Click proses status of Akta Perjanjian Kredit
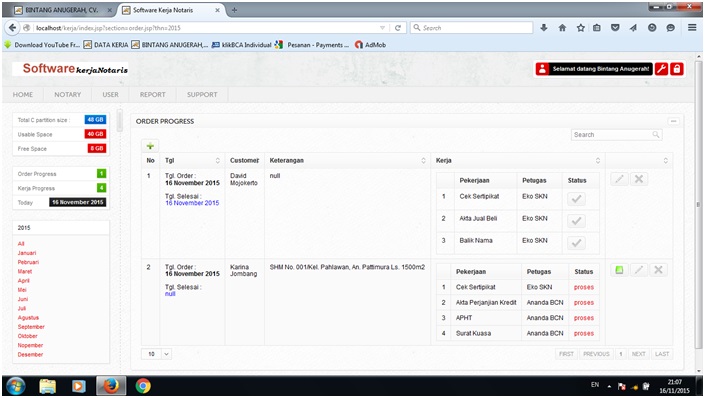The image size is (705, 398). coord(584,303)
